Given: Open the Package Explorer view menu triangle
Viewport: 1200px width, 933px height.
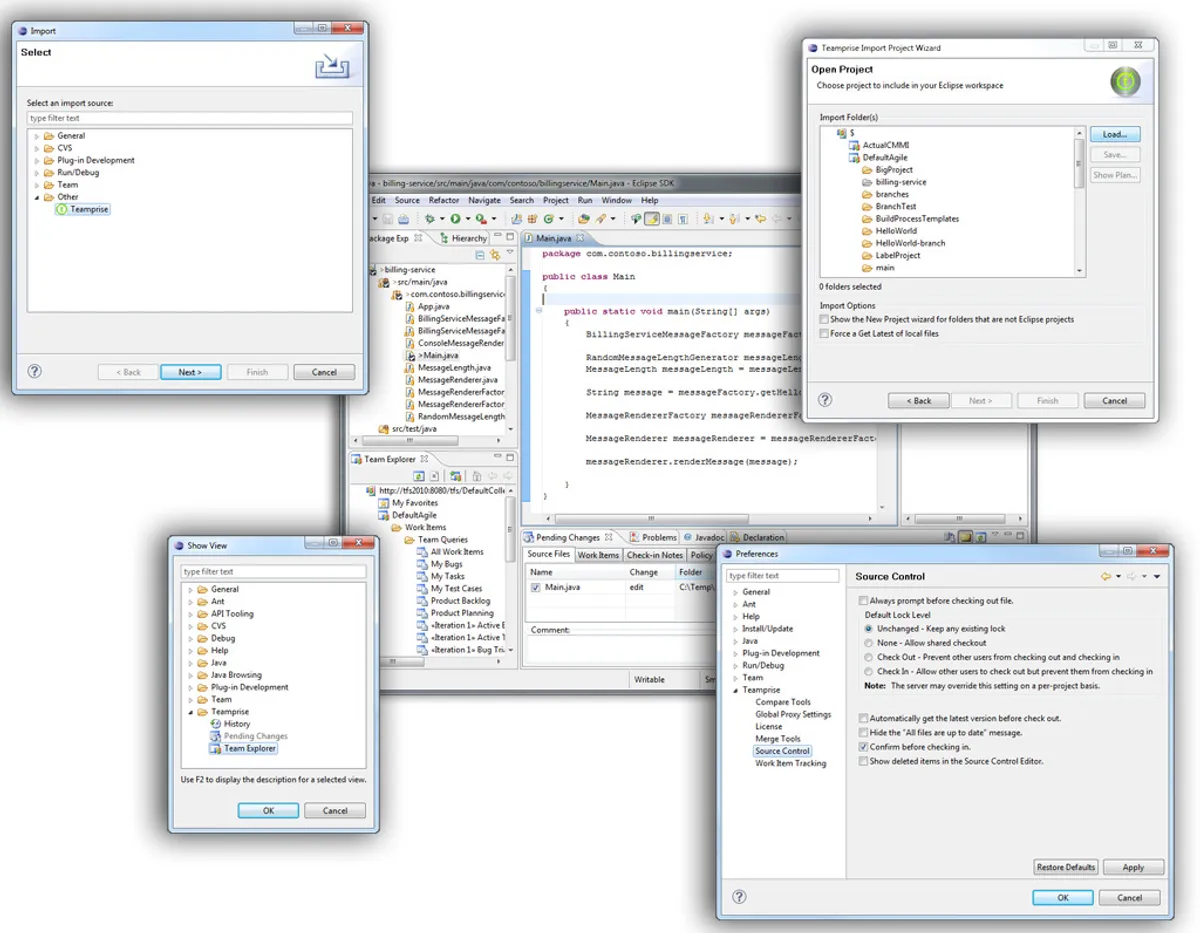Looking at the screenshot, I should point(511,251).
